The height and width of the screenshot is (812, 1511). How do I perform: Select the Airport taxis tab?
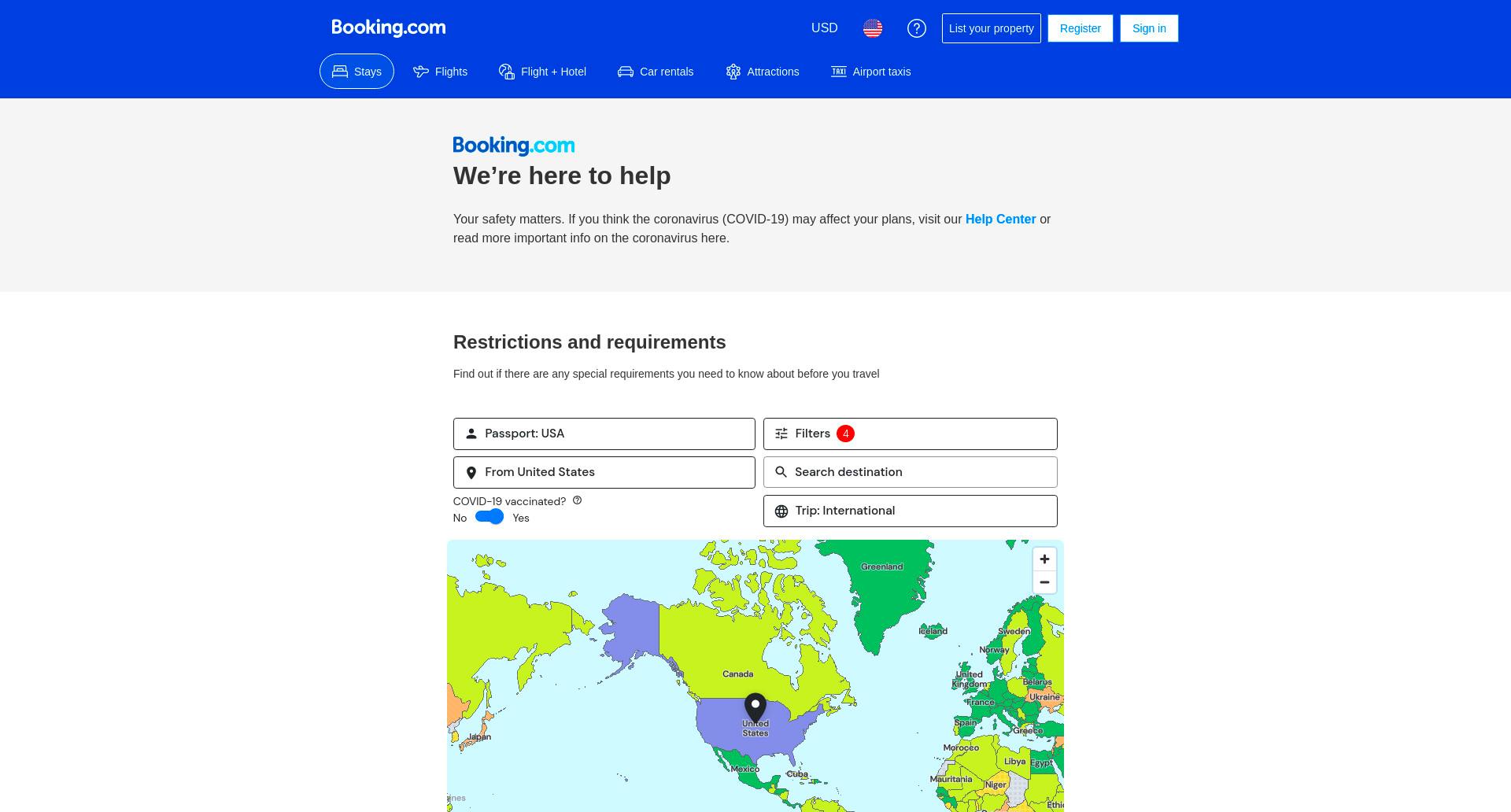pos(871,72)
